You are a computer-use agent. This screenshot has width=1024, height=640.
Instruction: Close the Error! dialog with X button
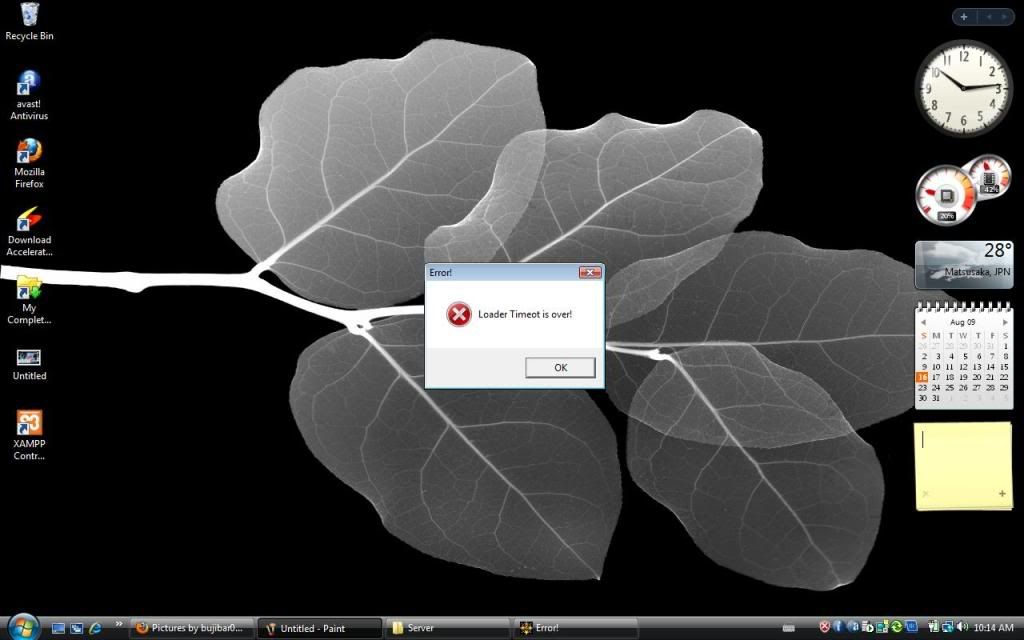pyautogui.click(x=590, y=272)
